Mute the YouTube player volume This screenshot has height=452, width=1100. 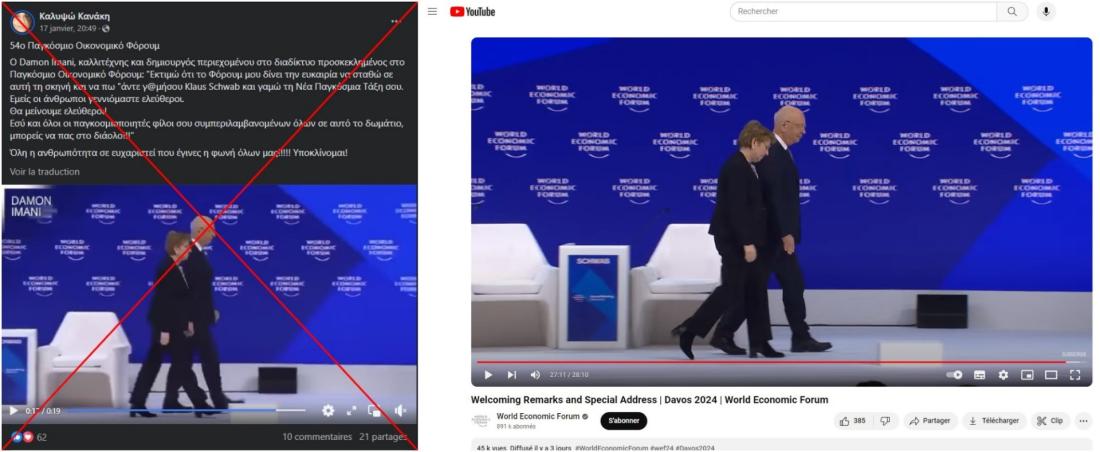(x=535, y=375)
